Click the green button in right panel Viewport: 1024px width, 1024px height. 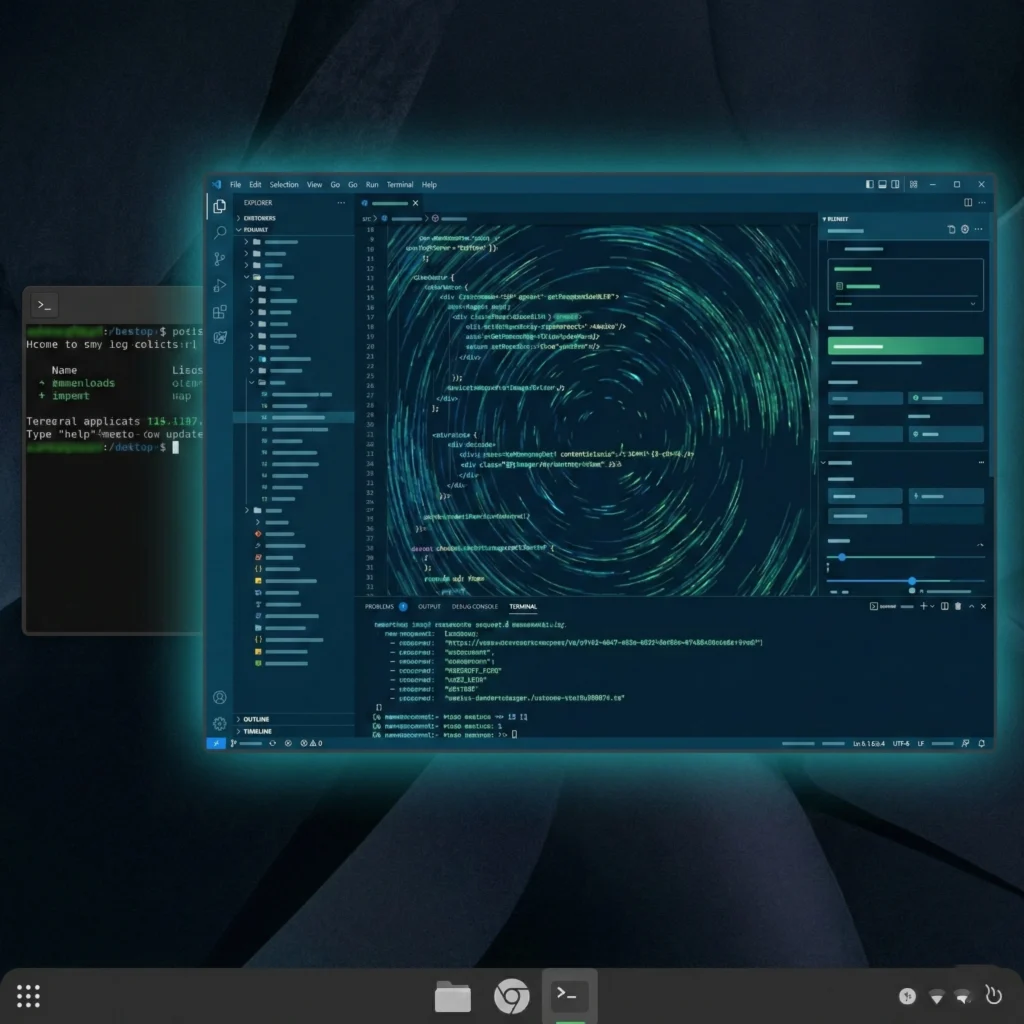tap(905, 346)
